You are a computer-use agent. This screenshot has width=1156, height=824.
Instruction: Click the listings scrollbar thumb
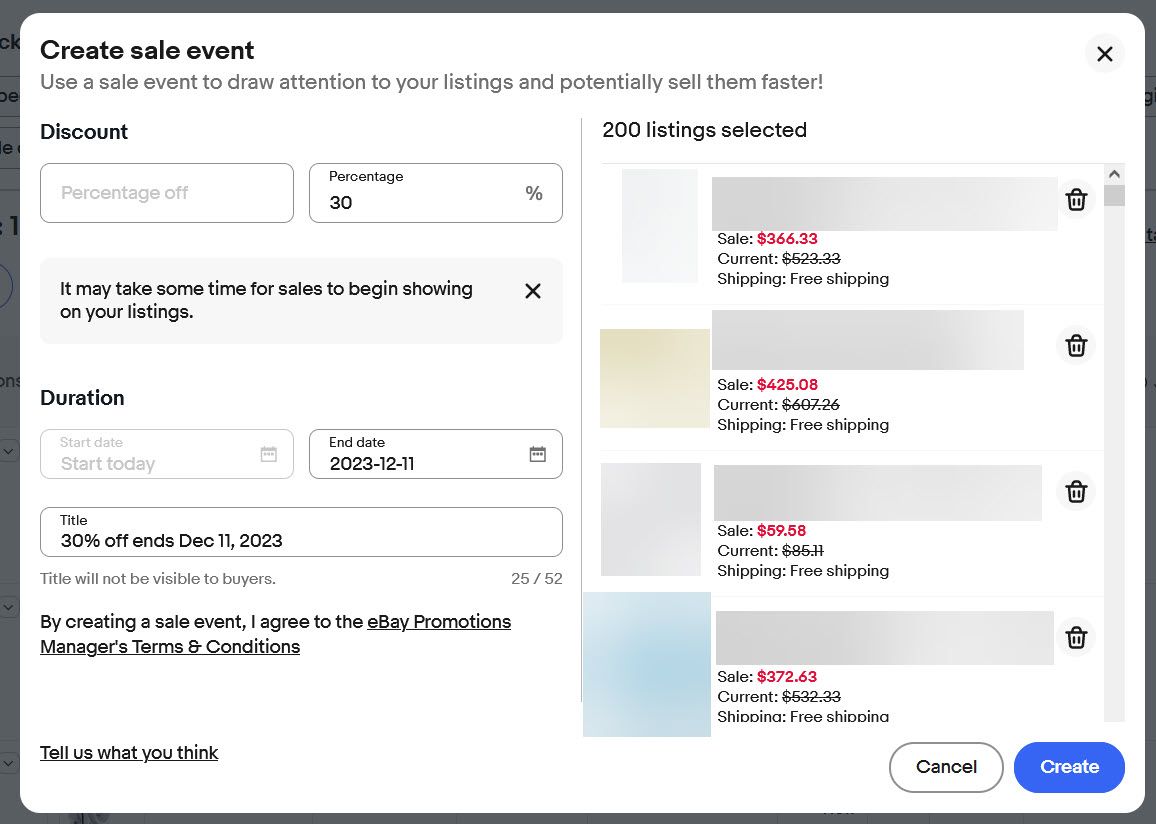click(x=1114, y=195)
